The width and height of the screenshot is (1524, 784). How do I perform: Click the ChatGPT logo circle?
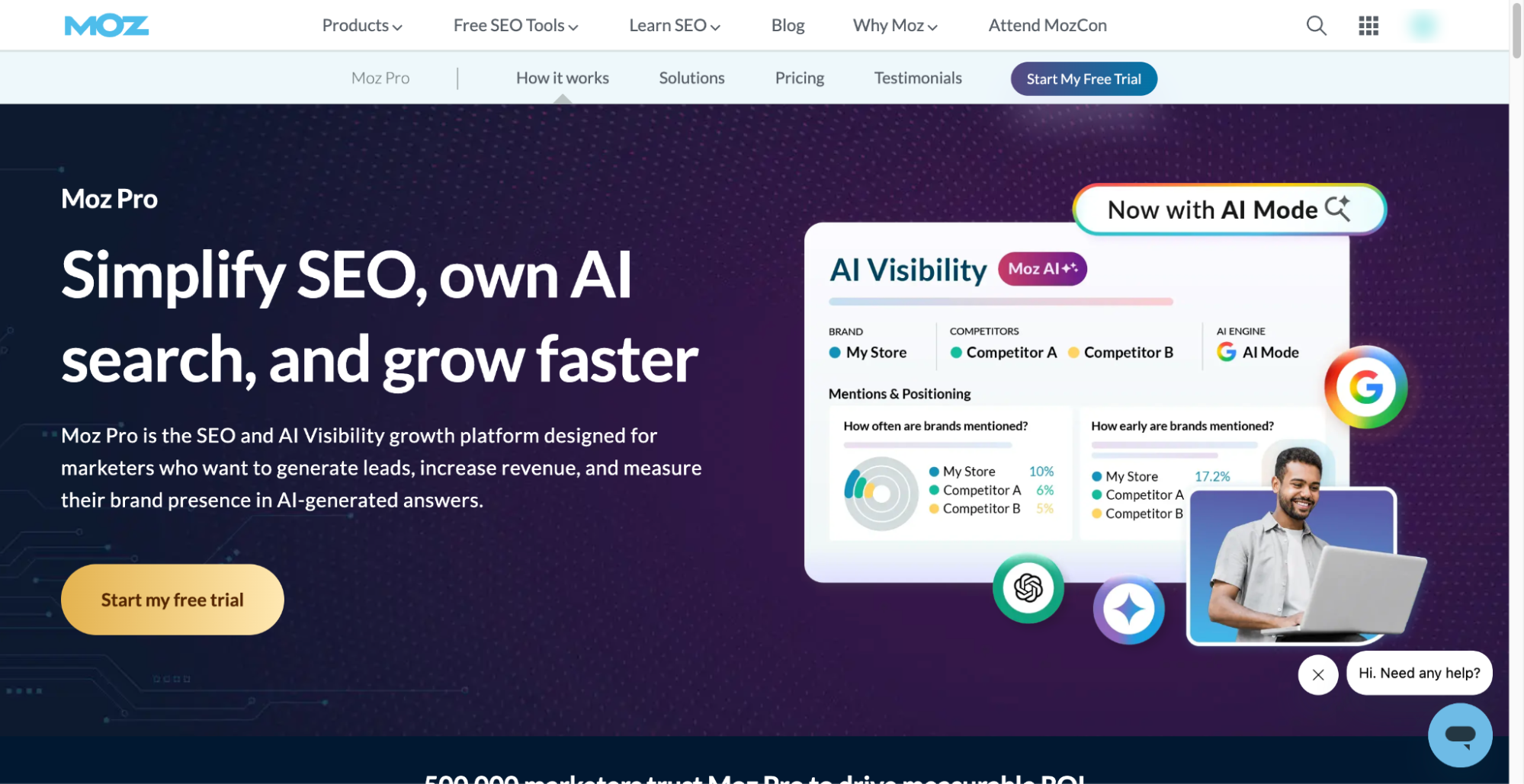pyautogui.click(x=1028, y=588)
